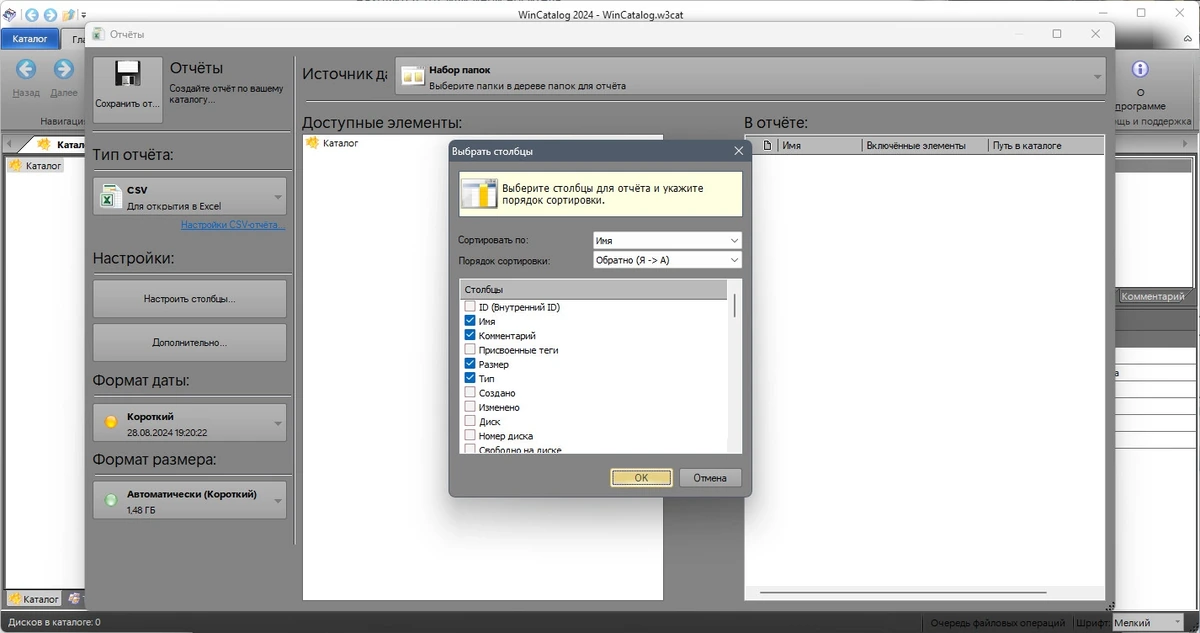Click the folder-up icon in quick access toolbar
Image resolution: width=1200 pixels, height=633 pixels.
[68, 14]
